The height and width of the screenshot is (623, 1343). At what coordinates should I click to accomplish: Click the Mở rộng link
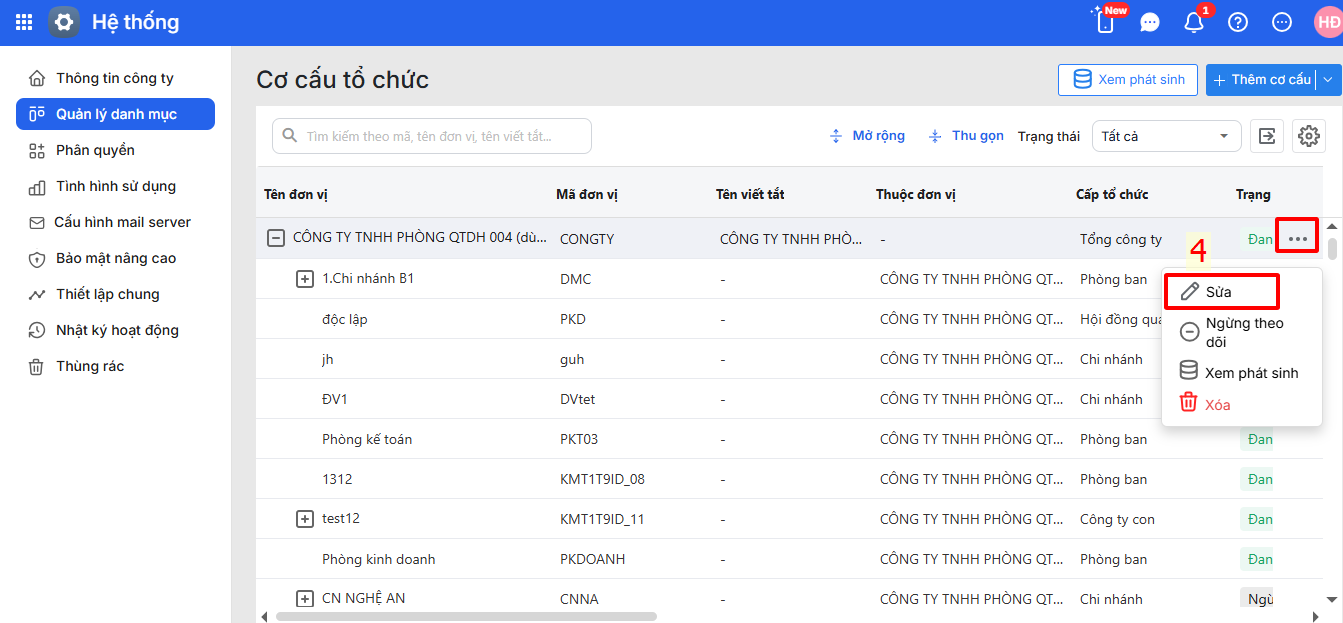(x=867, y=136)
